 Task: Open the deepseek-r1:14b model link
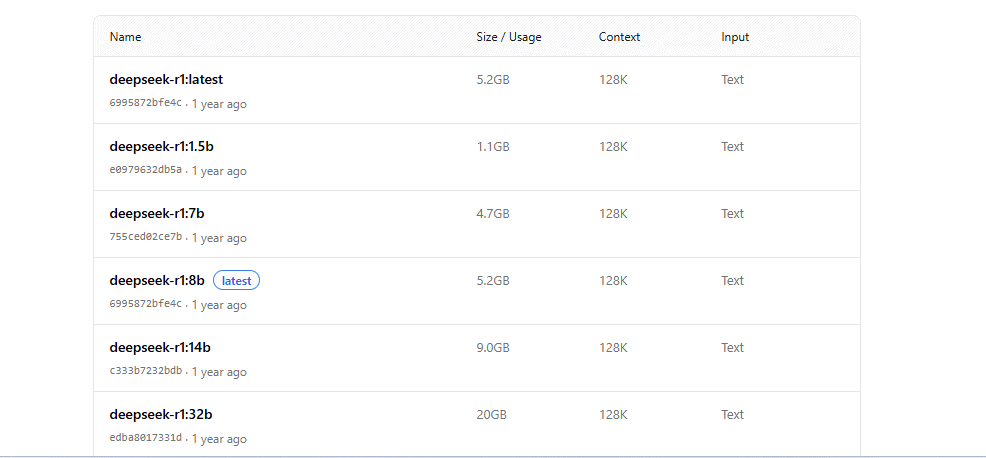pos(160,348)
